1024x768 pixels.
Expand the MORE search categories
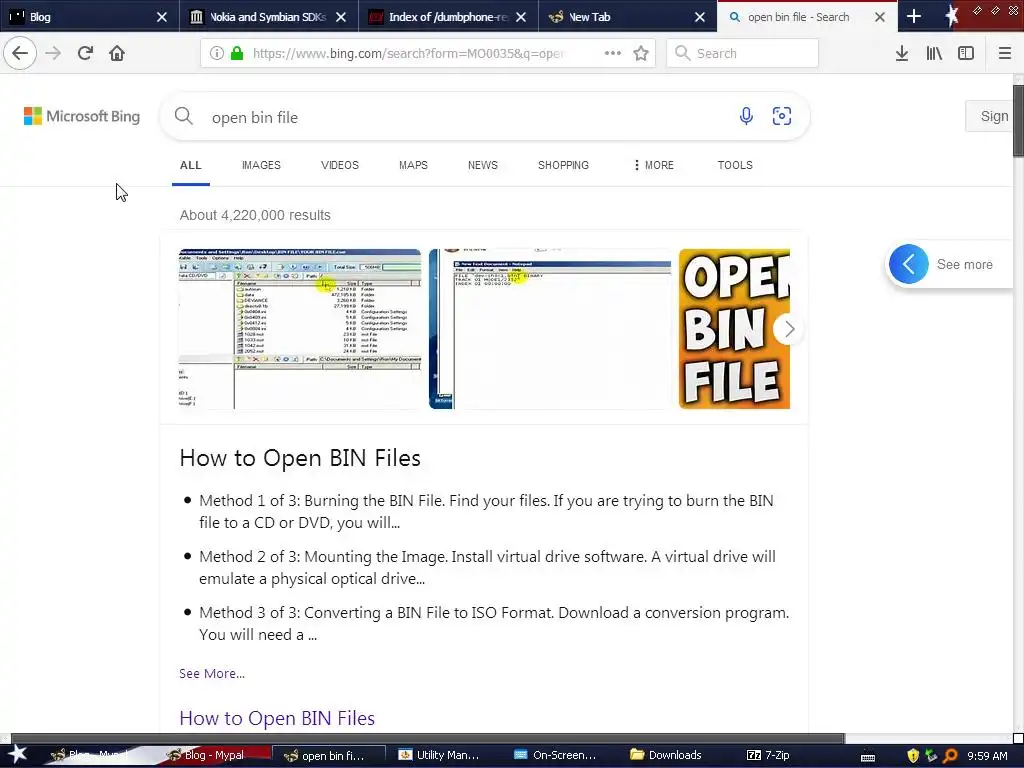[653, 165]
